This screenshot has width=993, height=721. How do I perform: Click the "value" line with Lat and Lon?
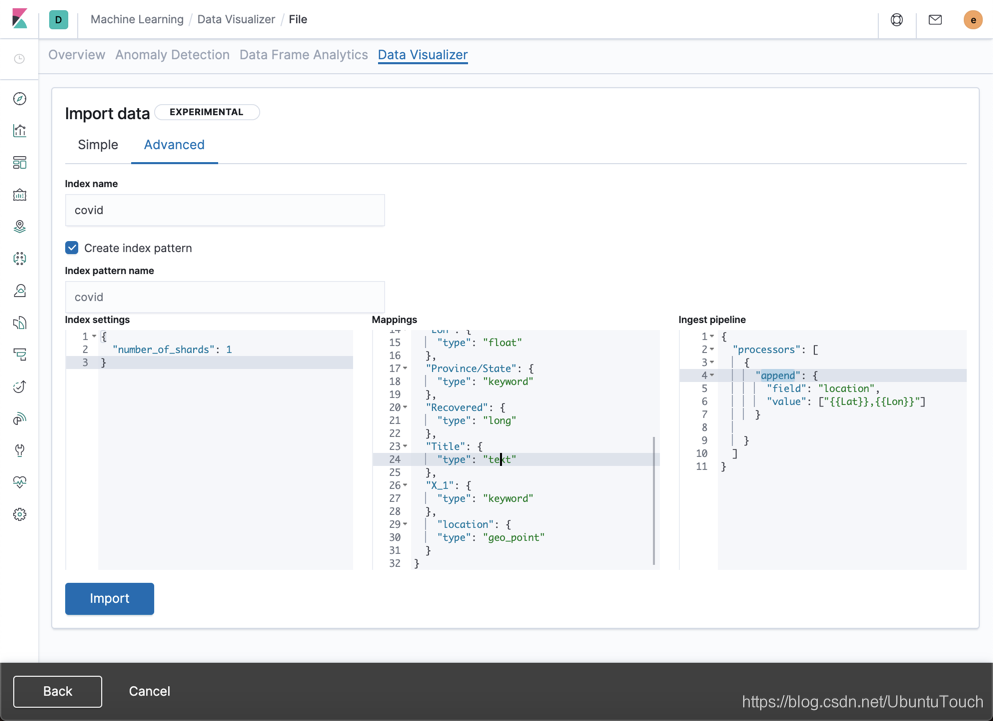(846, 402)
